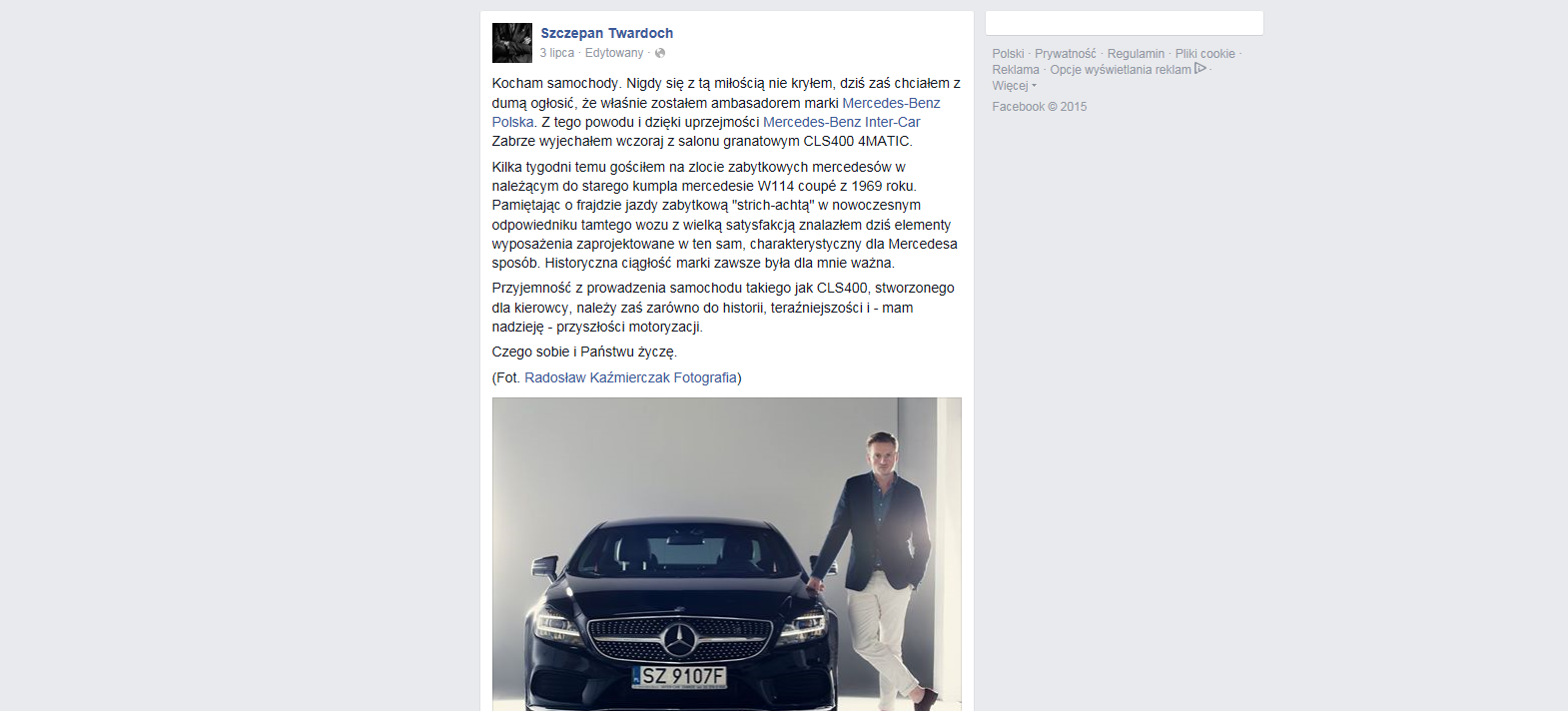Open Szczepan Twardoch profile name link

[606, 33]
